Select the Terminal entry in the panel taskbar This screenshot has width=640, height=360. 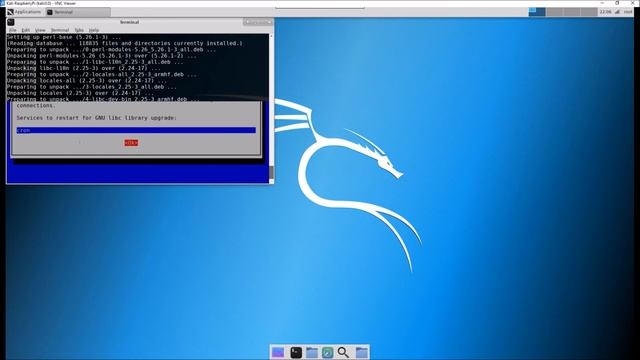pos(78,12)
